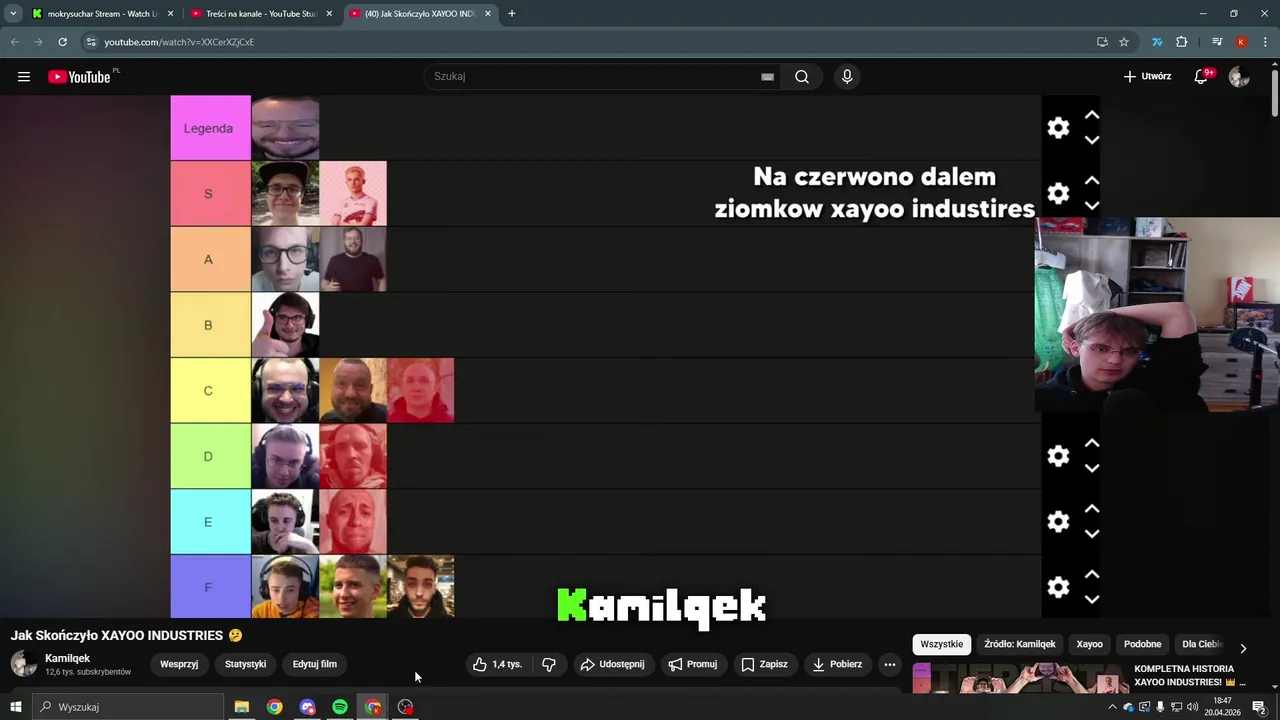Click the Promuj button
This screenshot has width=1280, height=720.
(x=692, y=664)
